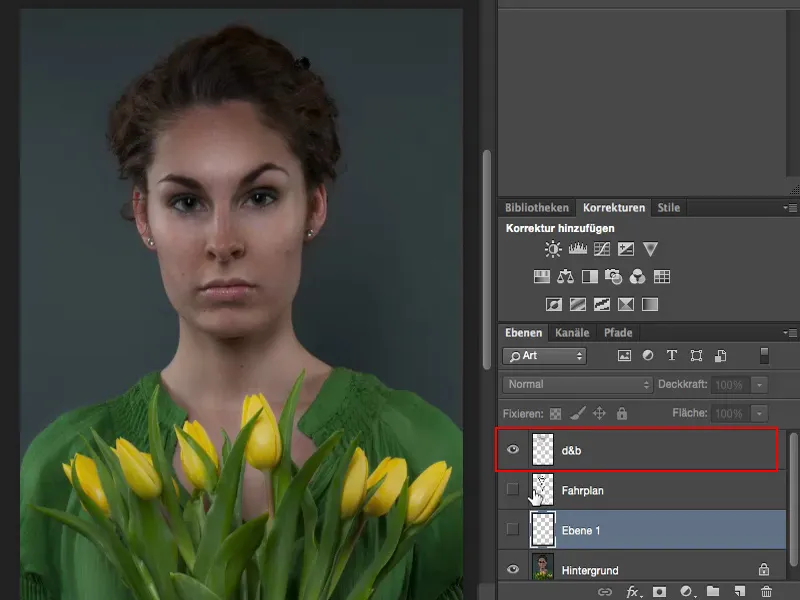Click the Deckkraft percentage field
This screenshot has height=600, width=800.
(730, 385)
